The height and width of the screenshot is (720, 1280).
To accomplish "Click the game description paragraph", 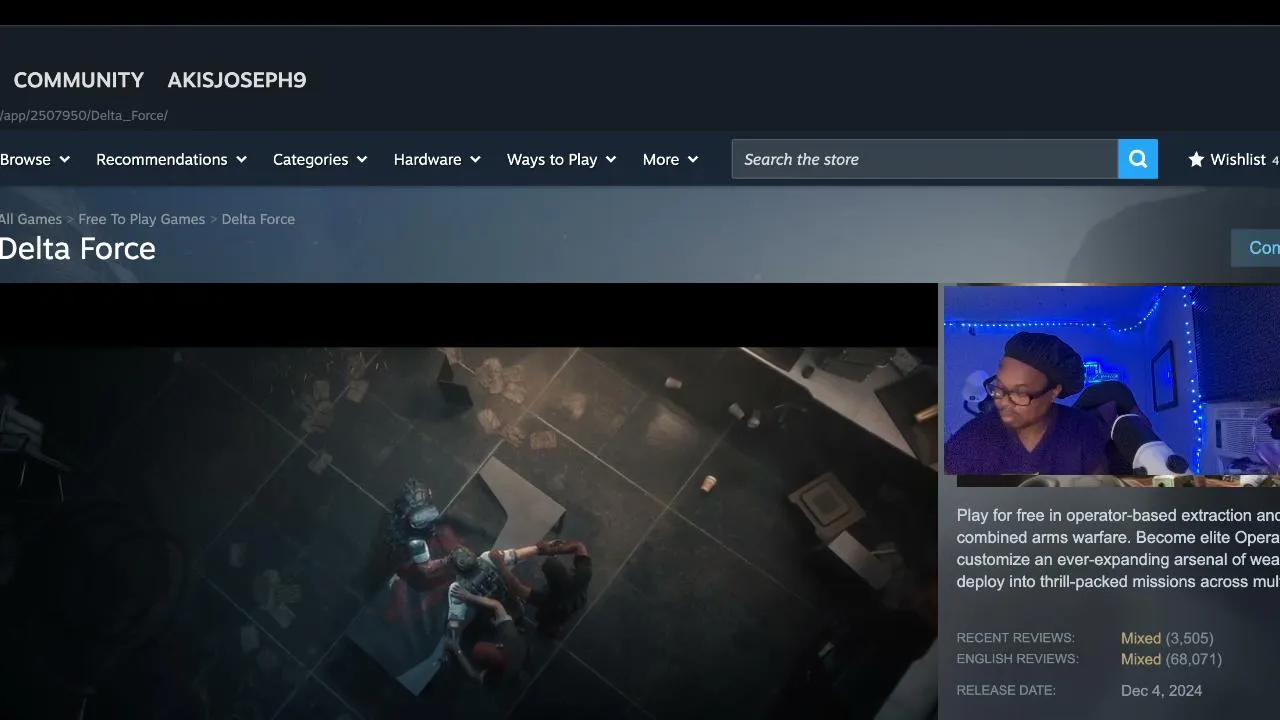I will tap(1118, 549).
